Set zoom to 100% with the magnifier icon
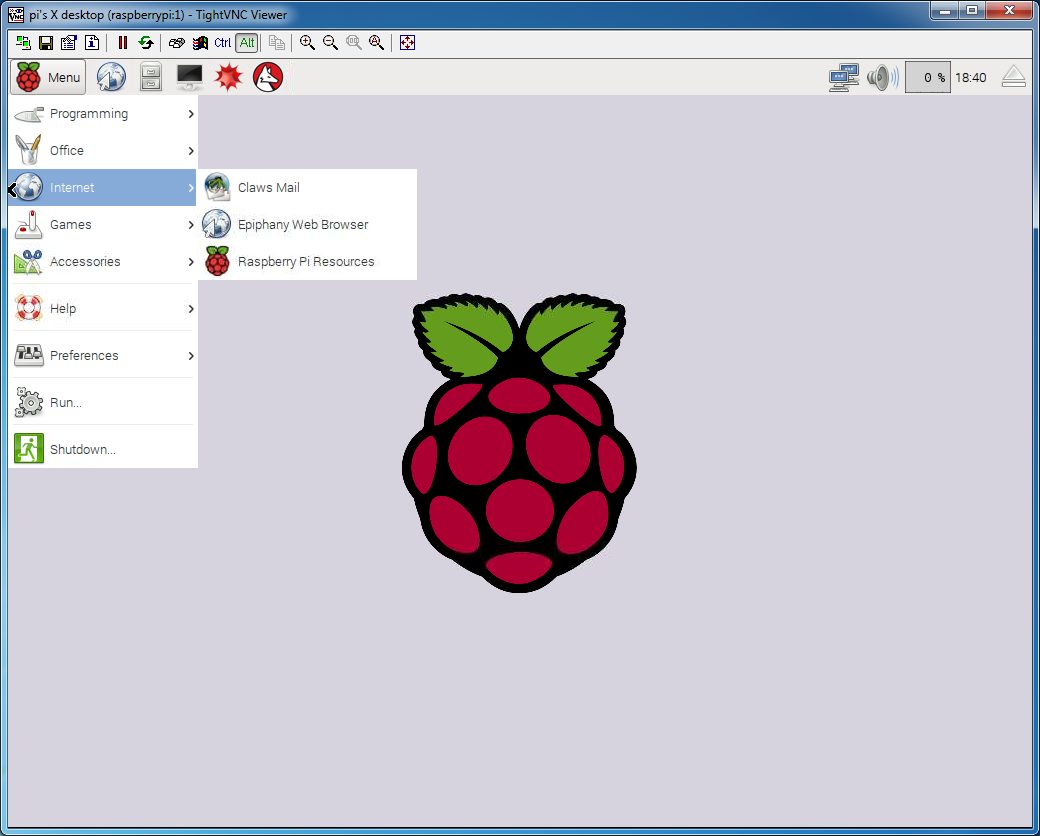The width and height of the screenshot is (1040, 836). click(x=354, y=43)
